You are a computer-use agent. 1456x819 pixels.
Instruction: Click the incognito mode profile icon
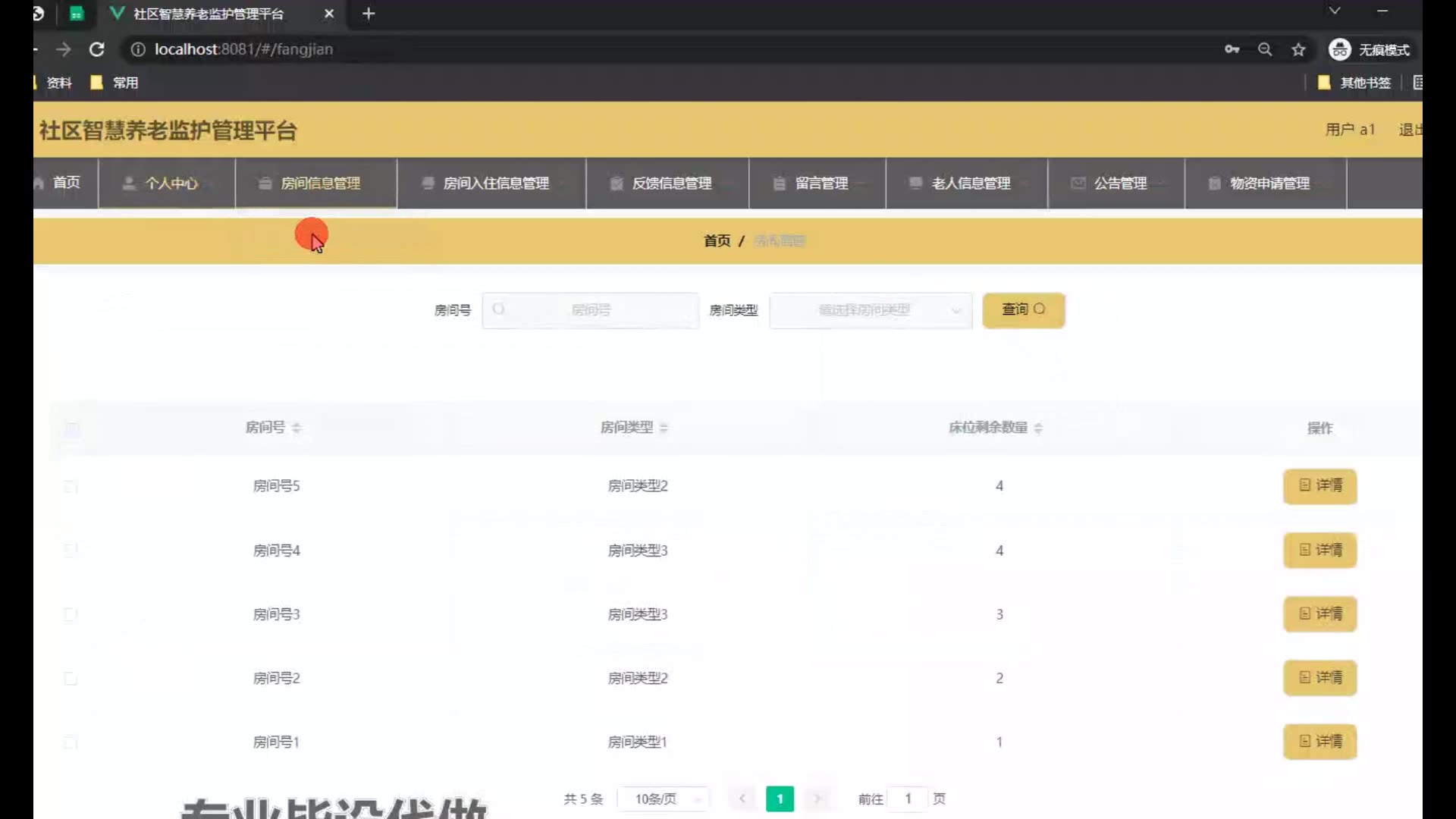tap(1339, 49)
